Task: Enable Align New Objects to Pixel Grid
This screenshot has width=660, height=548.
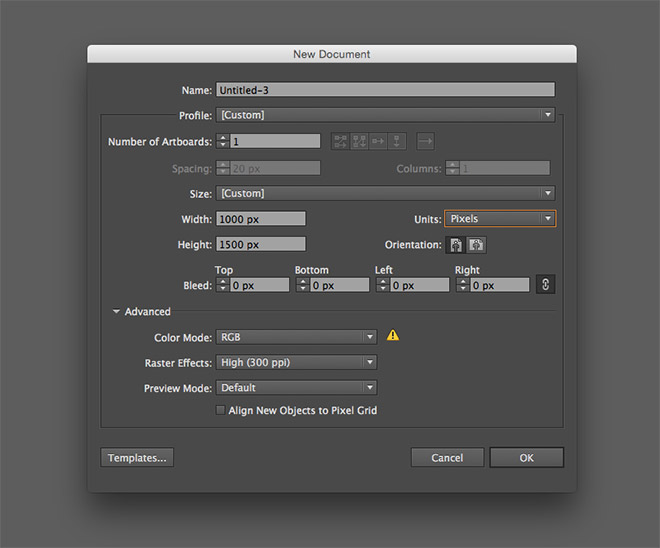Action: (x=220, y=410)
